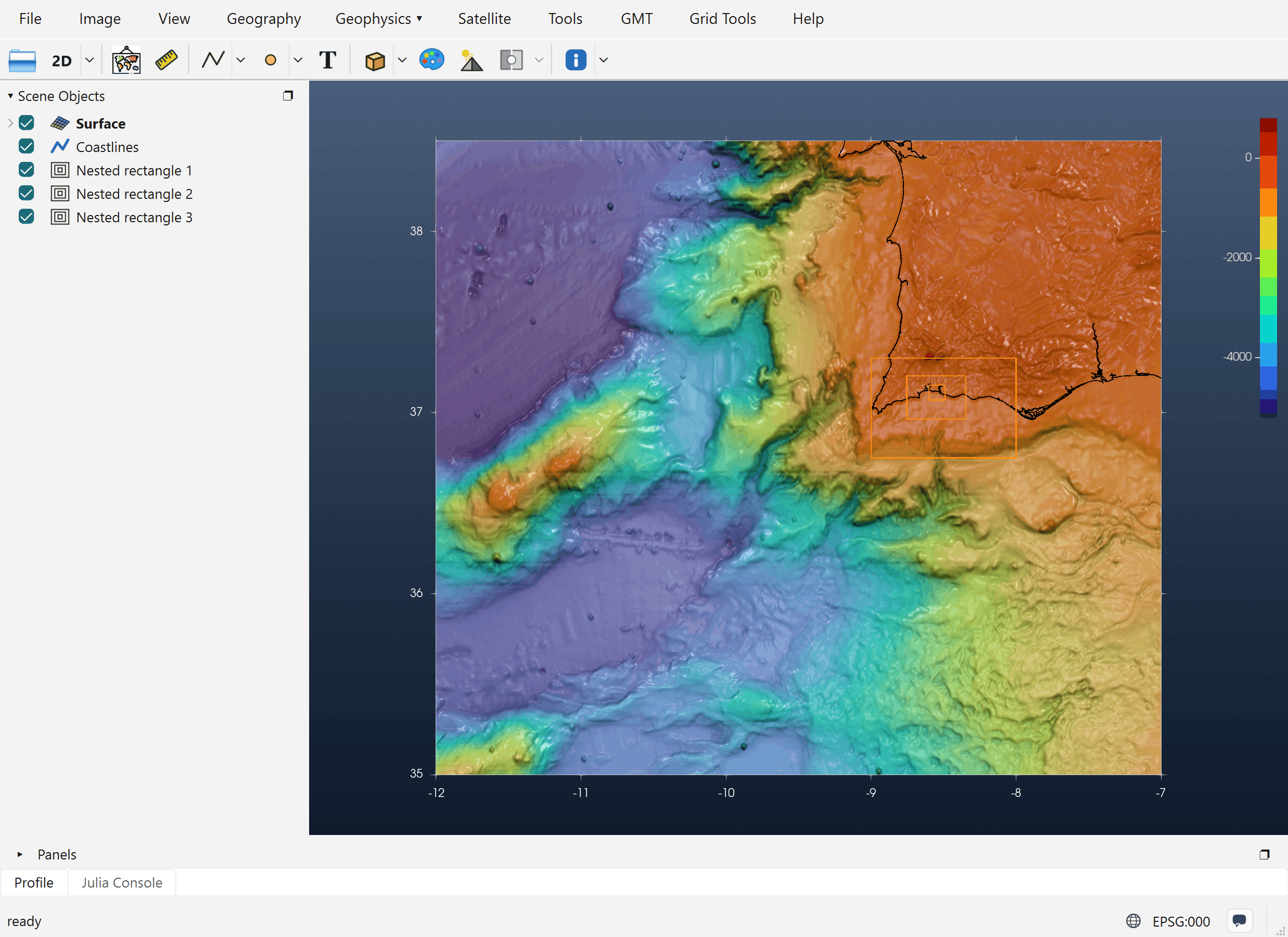Select the polyline draw tool
Screen dimensions: 1288x937
[x=213, y=60]
